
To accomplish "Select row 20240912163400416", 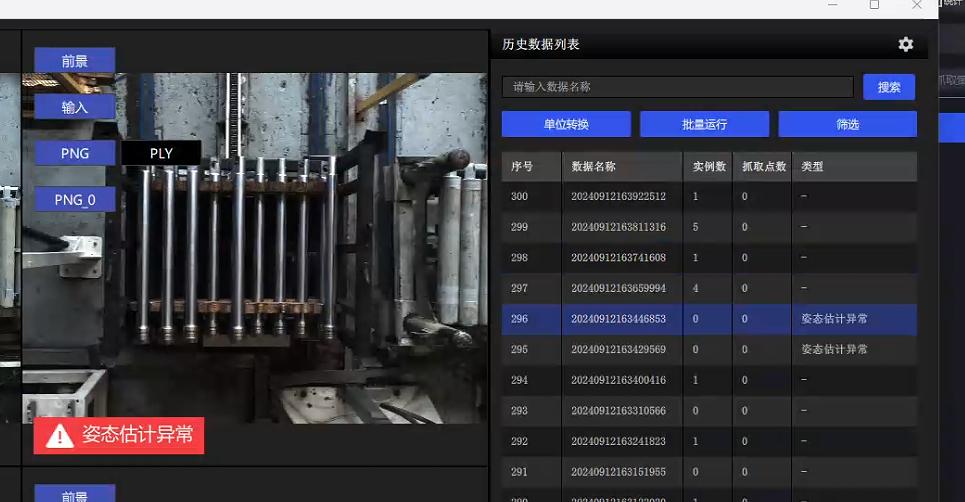I will 709,380.
